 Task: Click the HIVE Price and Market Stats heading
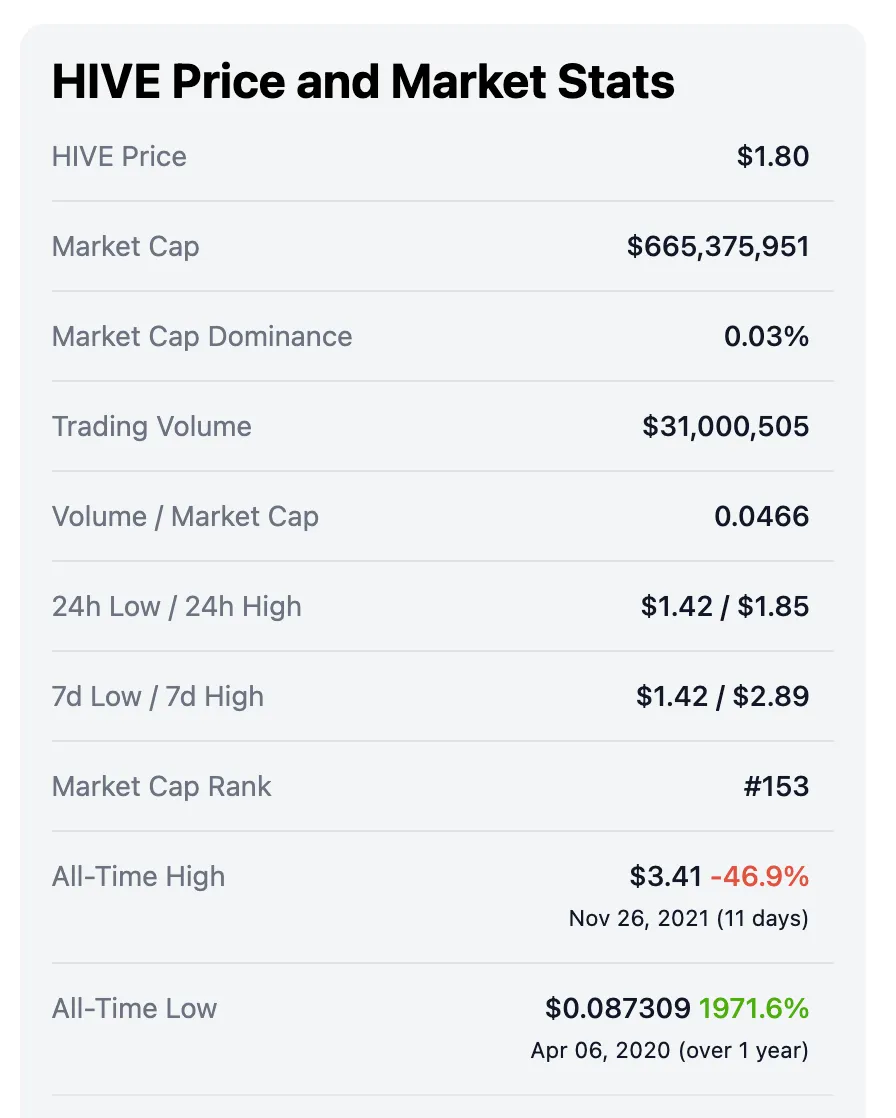pos(363,81)
